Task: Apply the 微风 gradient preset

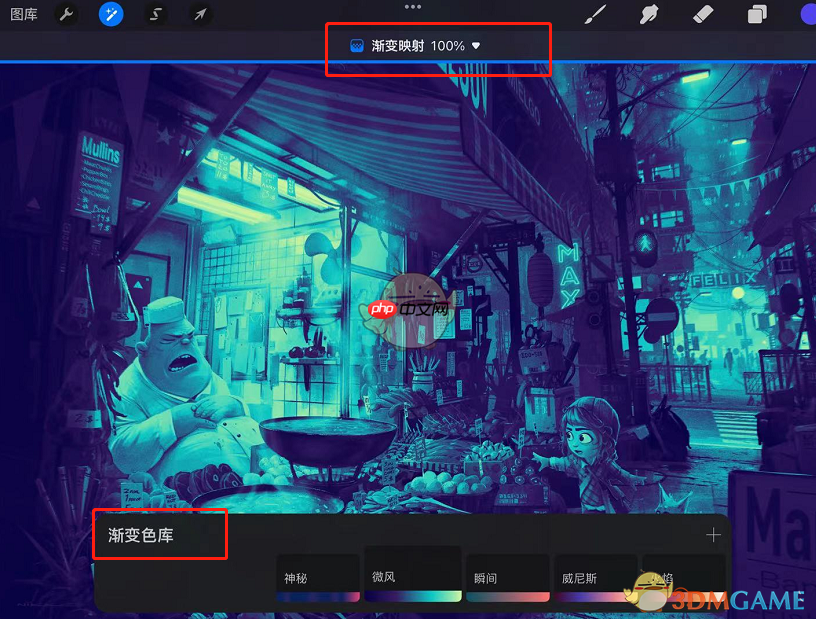Action: coord(412,578)
